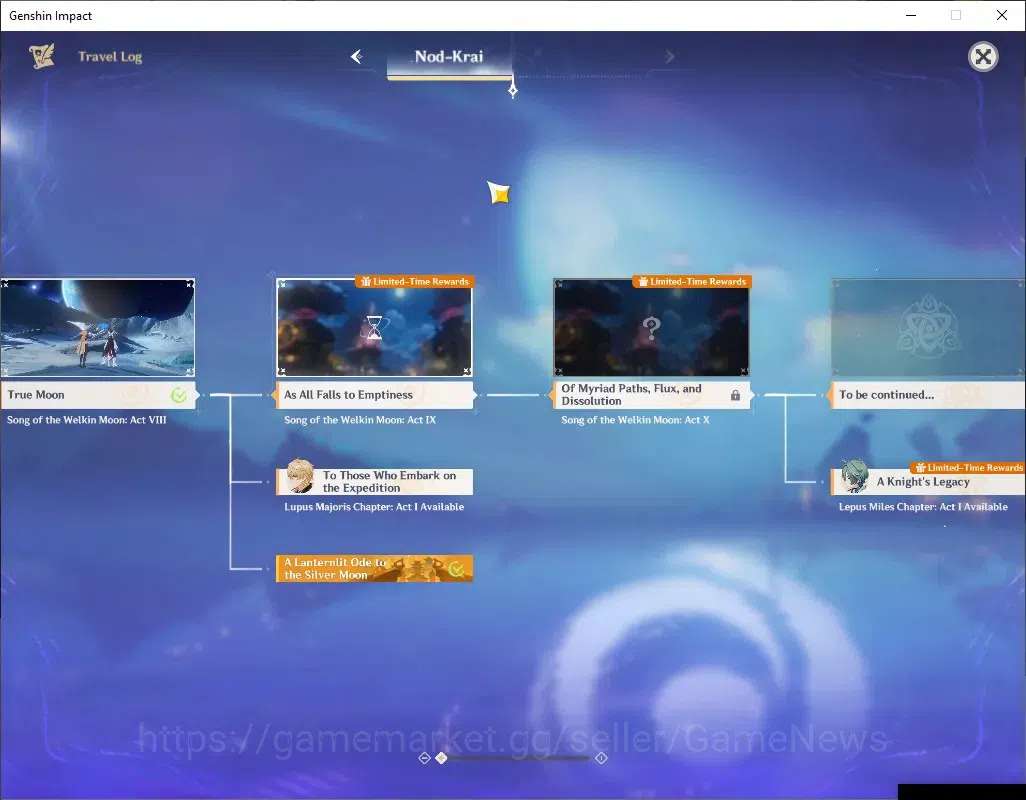Click Lupus Majoris Chapter: Act I Available

click(x=374, y=507)
